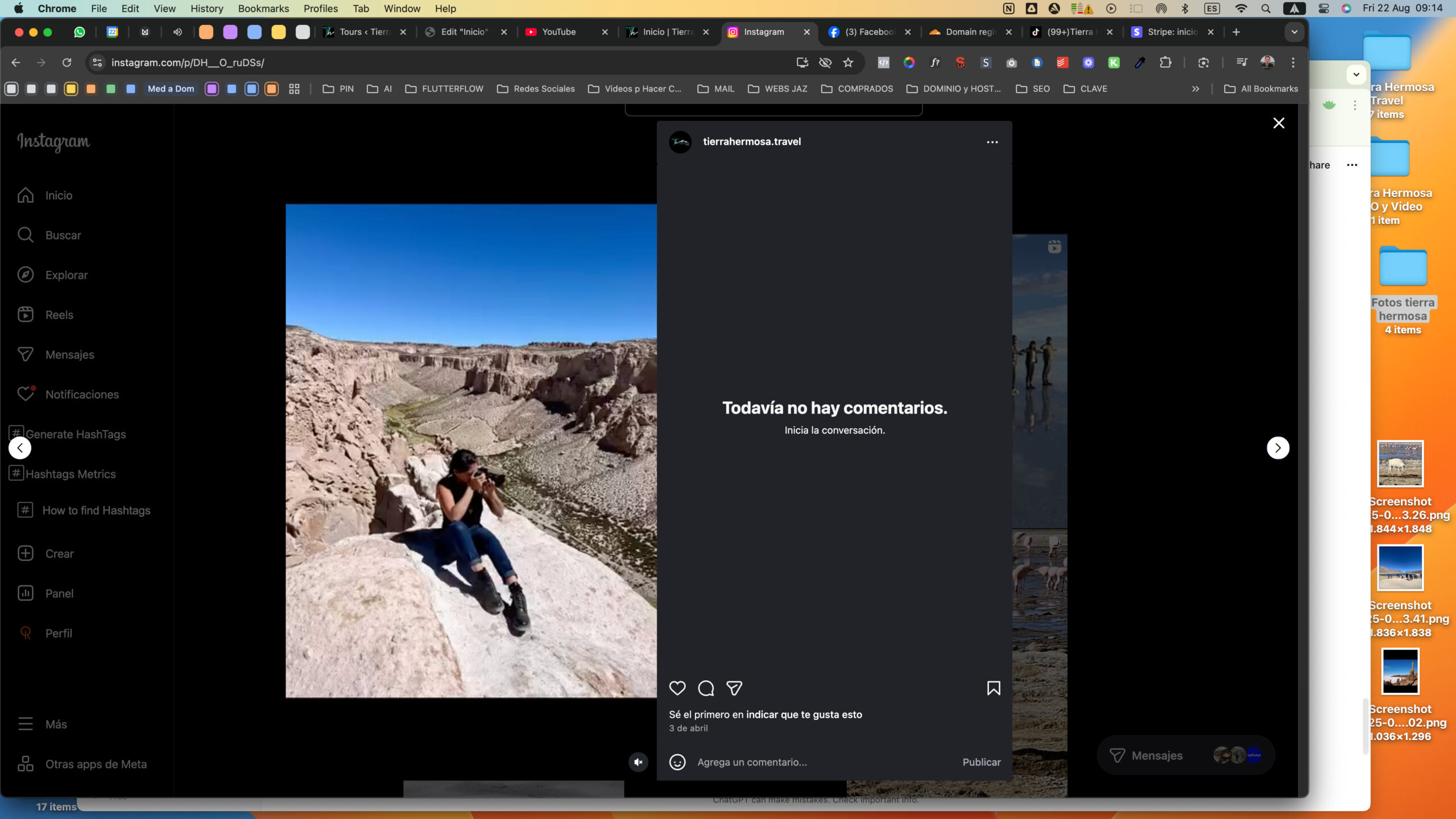Open floating Mensajes widget
The height and width of the screenshot is (819, 1456).
click(1185, 755)
